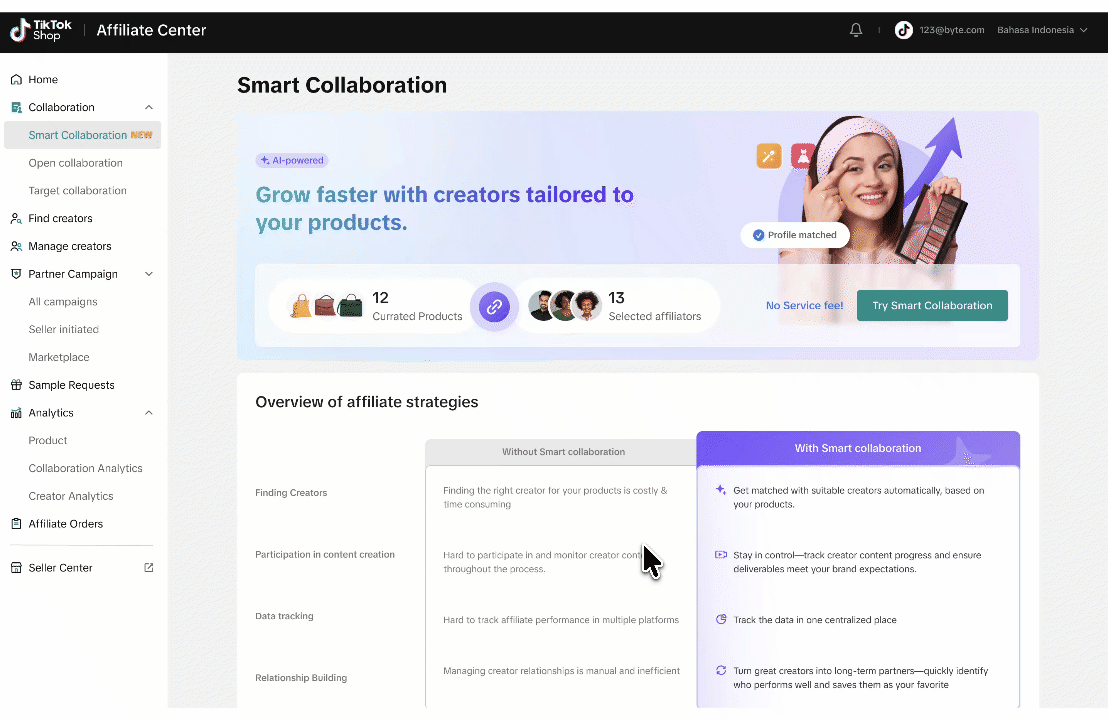Click the sparkle icon beside Get matched
Image resolution: width=1108 pixels, height=720 pixels.
721,490
